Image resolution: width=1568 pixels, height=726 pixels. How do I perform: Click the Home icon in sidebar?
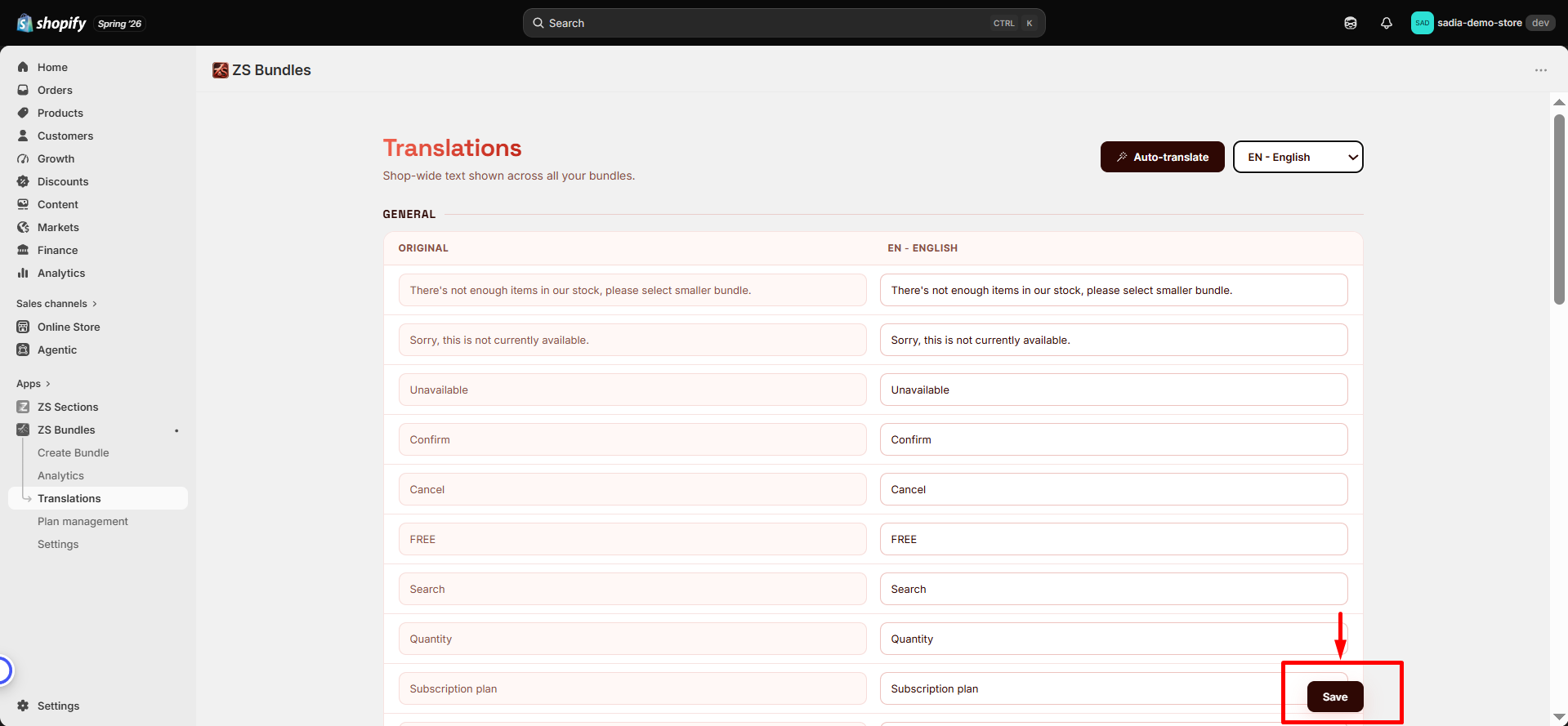[x=23, y=67]
